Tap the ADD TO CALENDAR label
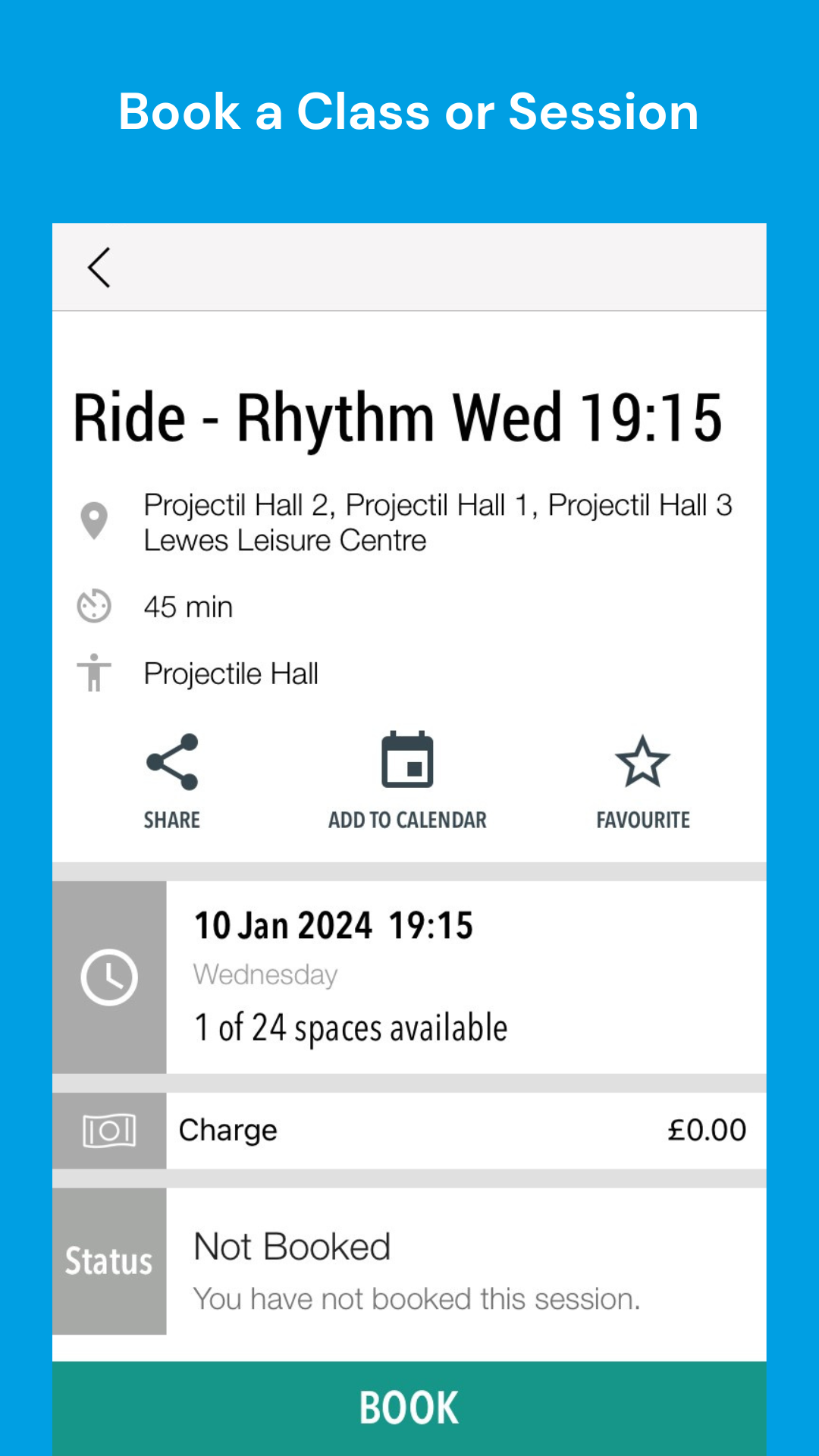The image size is (819, 1456). click(407, 820)
